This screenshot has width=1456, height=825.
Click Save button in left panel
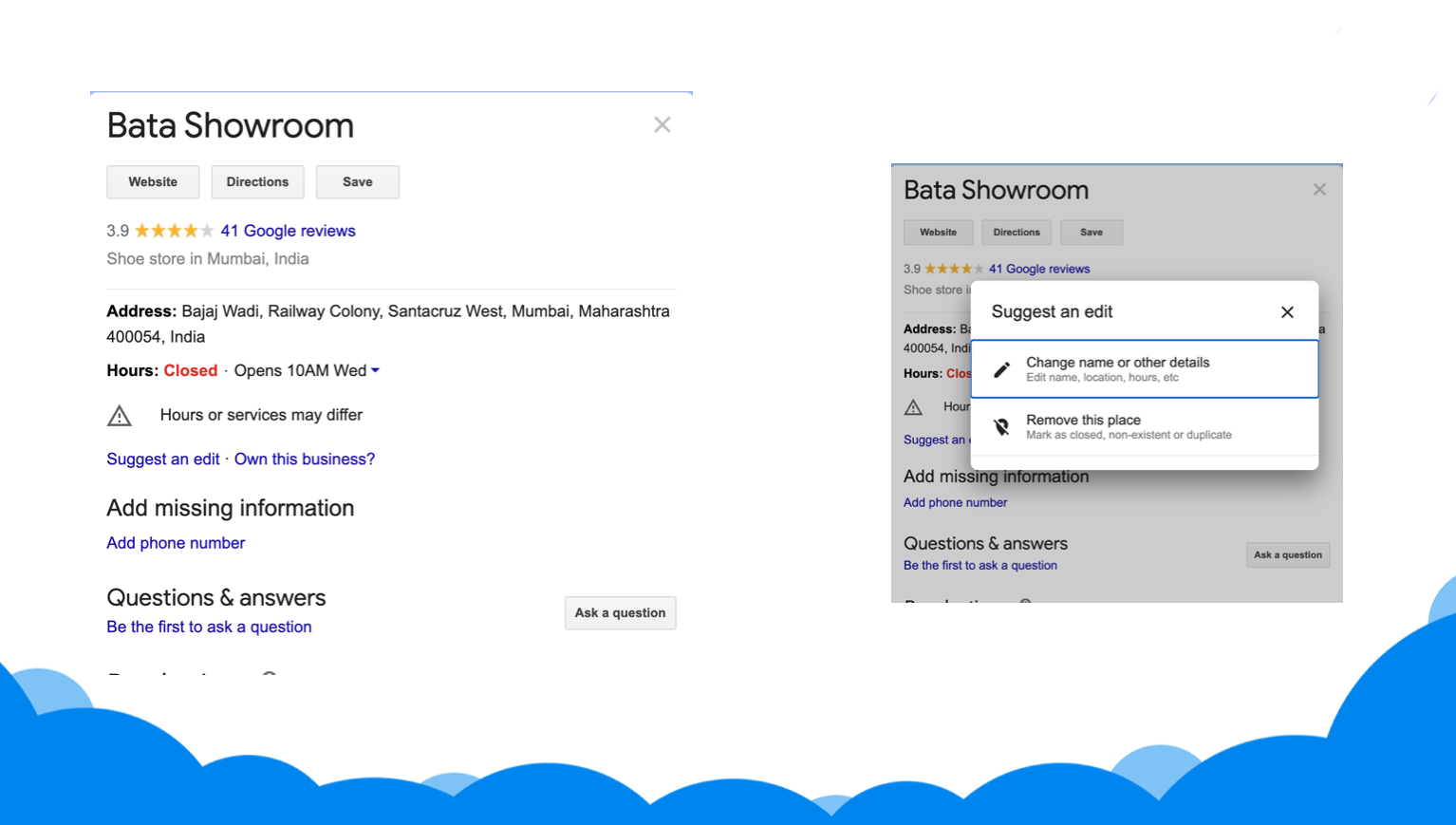(358, 181)
